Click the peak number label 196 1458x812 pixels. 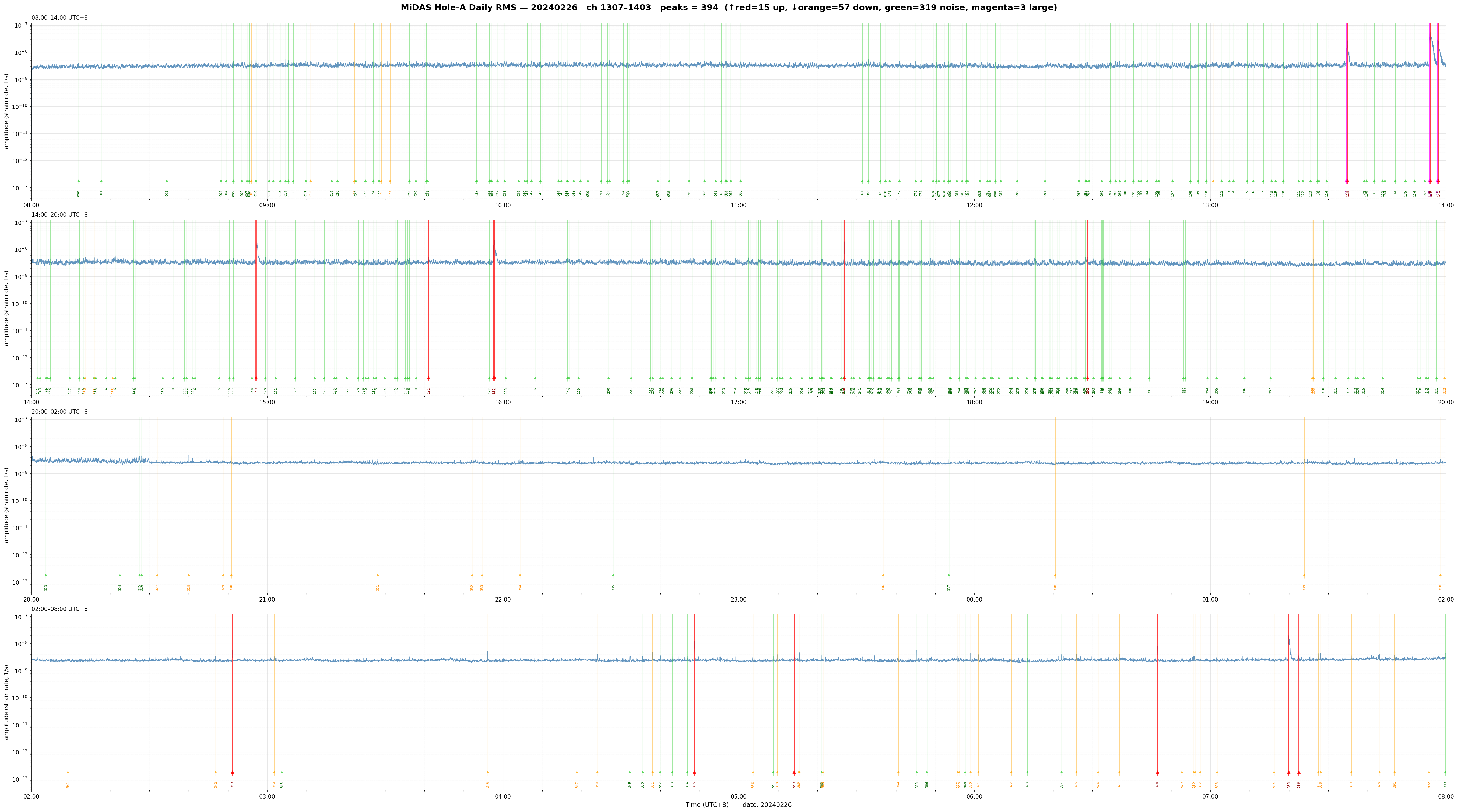point(535,391)
